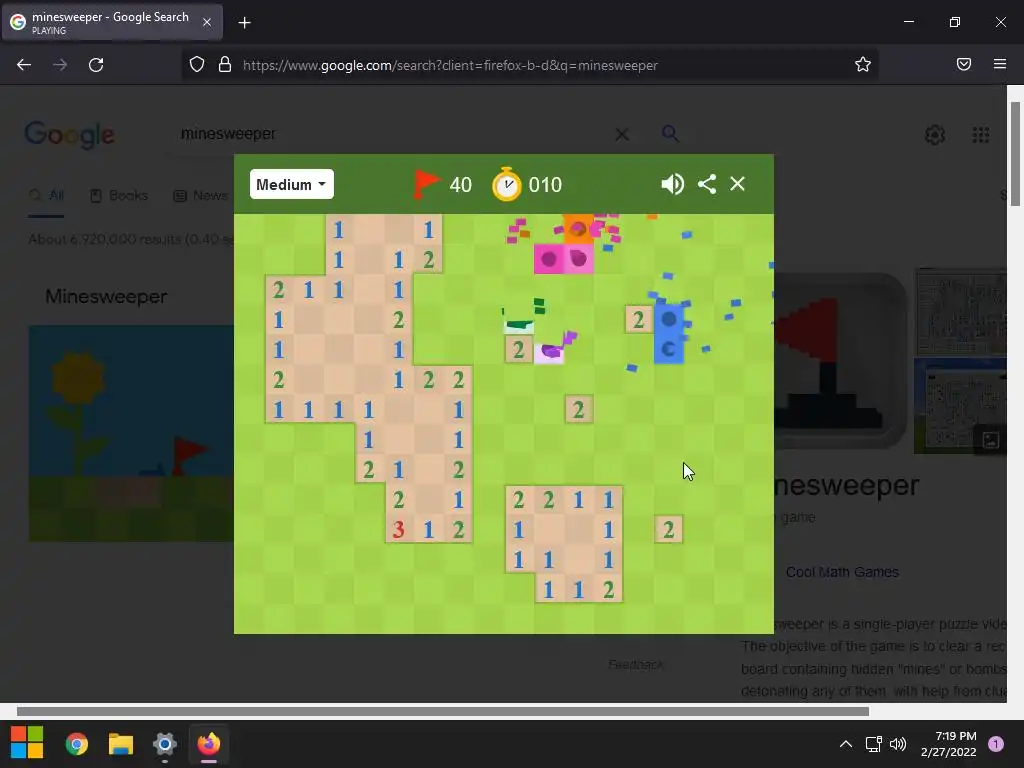Close the minesweeper Google Search tab
The width and height of the screenshot is (1024, 768).
tap(206, 22)
